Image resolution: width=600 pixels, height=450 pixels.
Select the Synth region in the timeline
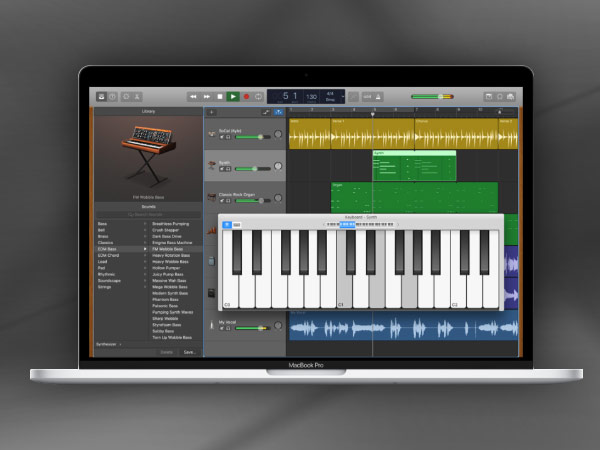[x=414, y=166]
